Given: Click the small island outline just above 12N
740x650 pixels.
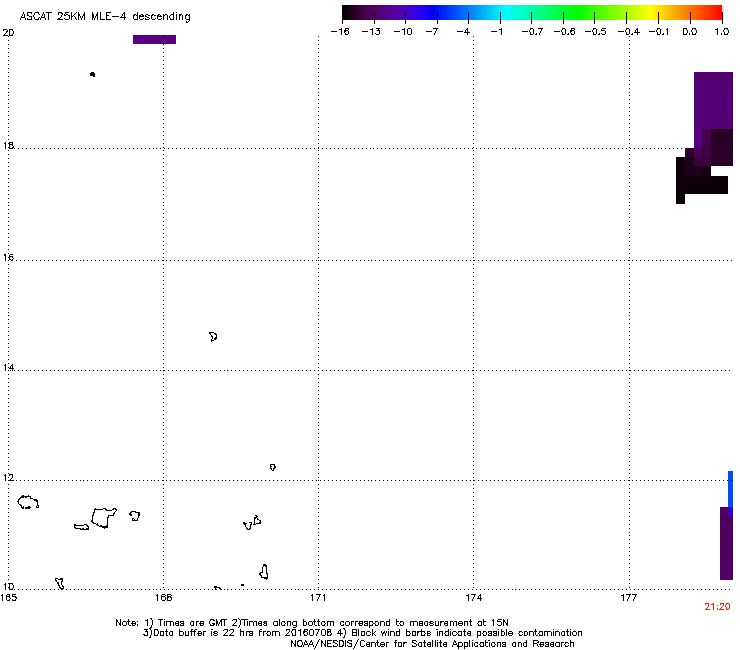Looking at the screenshot, I should coord(273,467).
